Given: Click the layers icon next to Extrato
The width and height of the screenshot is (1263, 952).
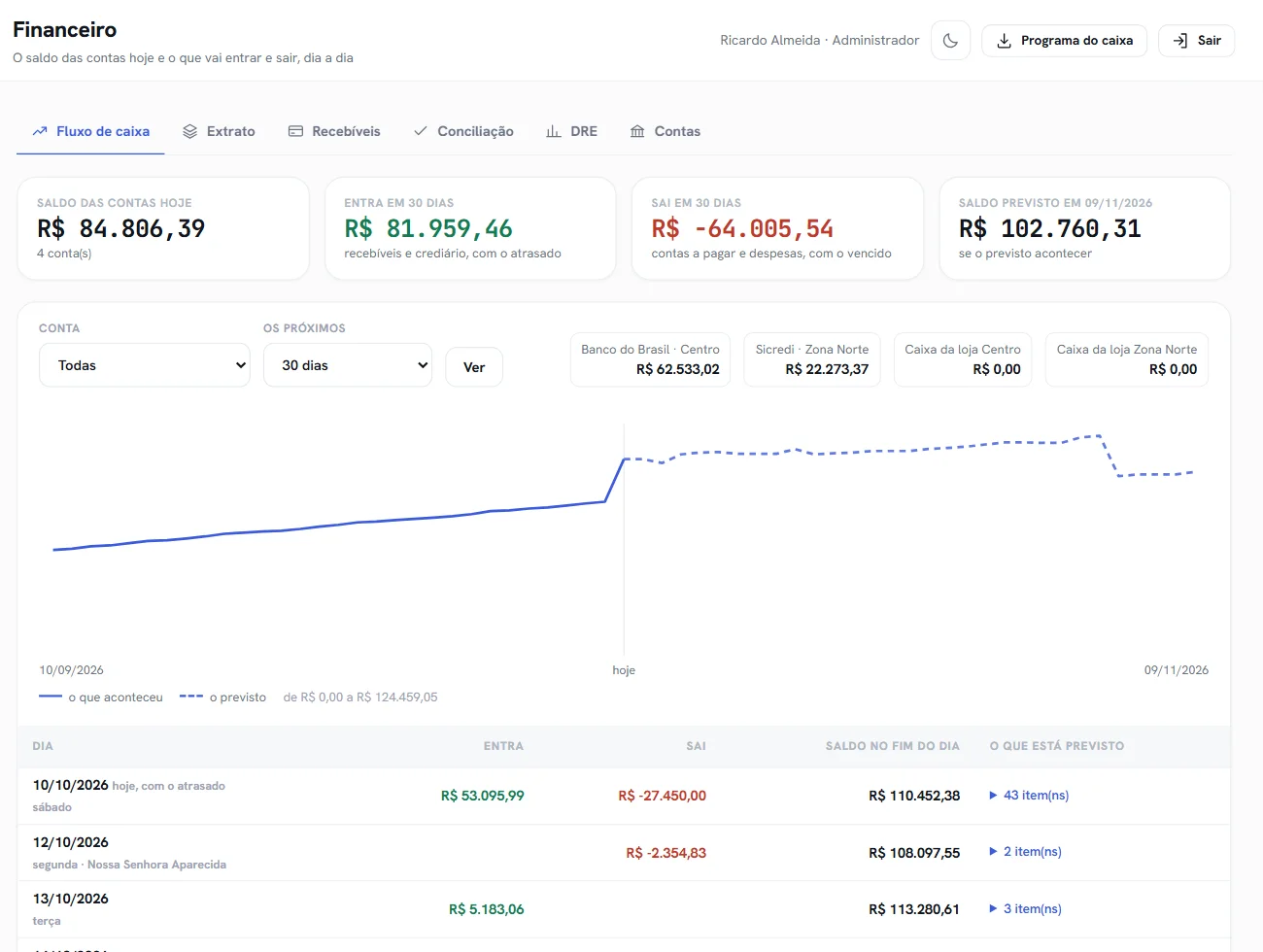Looking at the screenshot, I should pyautogui.click(x=190, y=131).
